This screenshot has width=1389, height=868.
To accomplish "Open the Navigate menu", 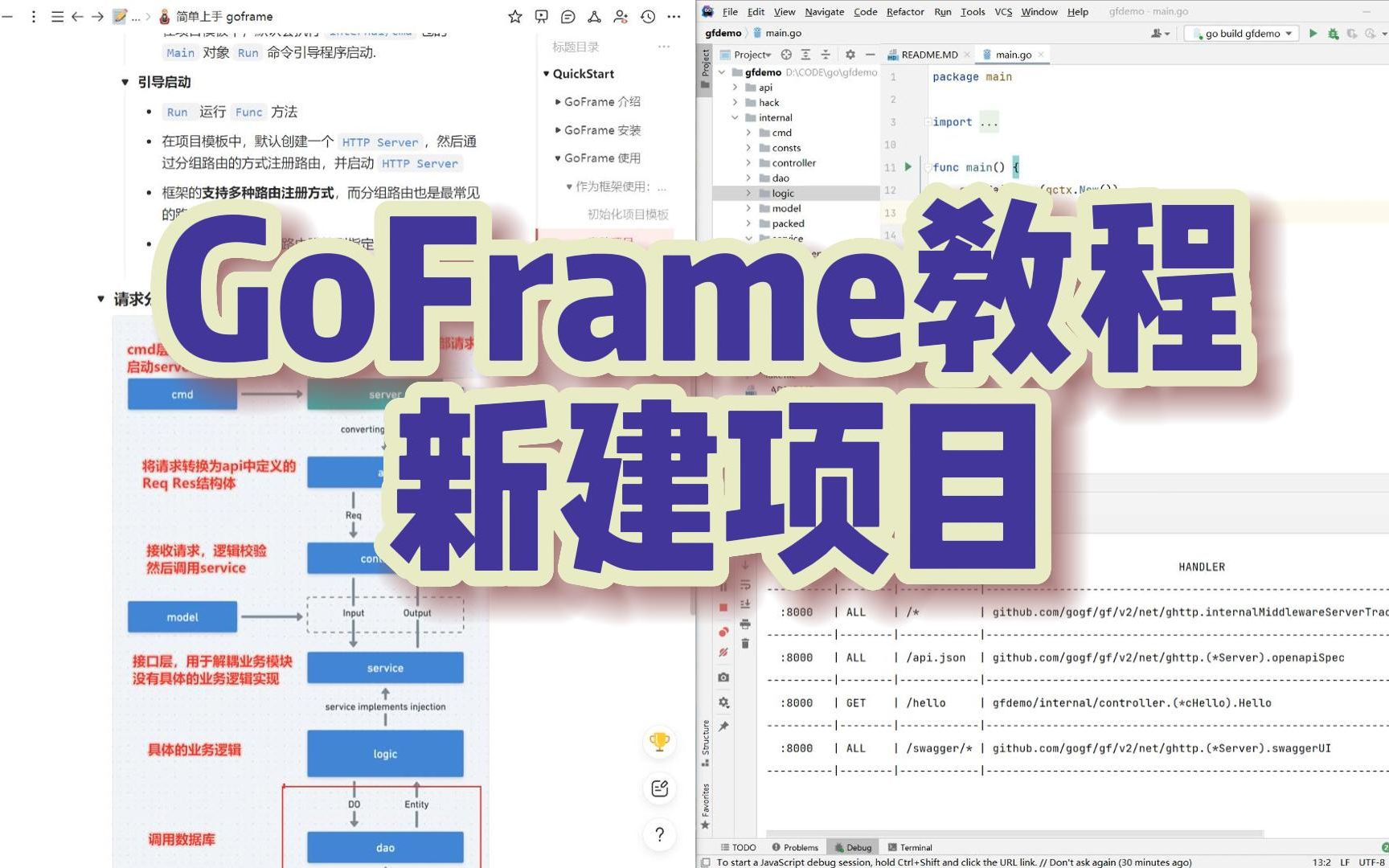I will pos(824,11).
